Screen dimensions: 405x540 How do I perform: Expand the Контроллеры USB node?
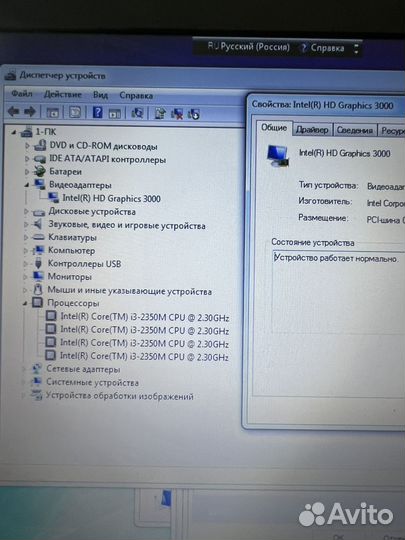(25, 264)
